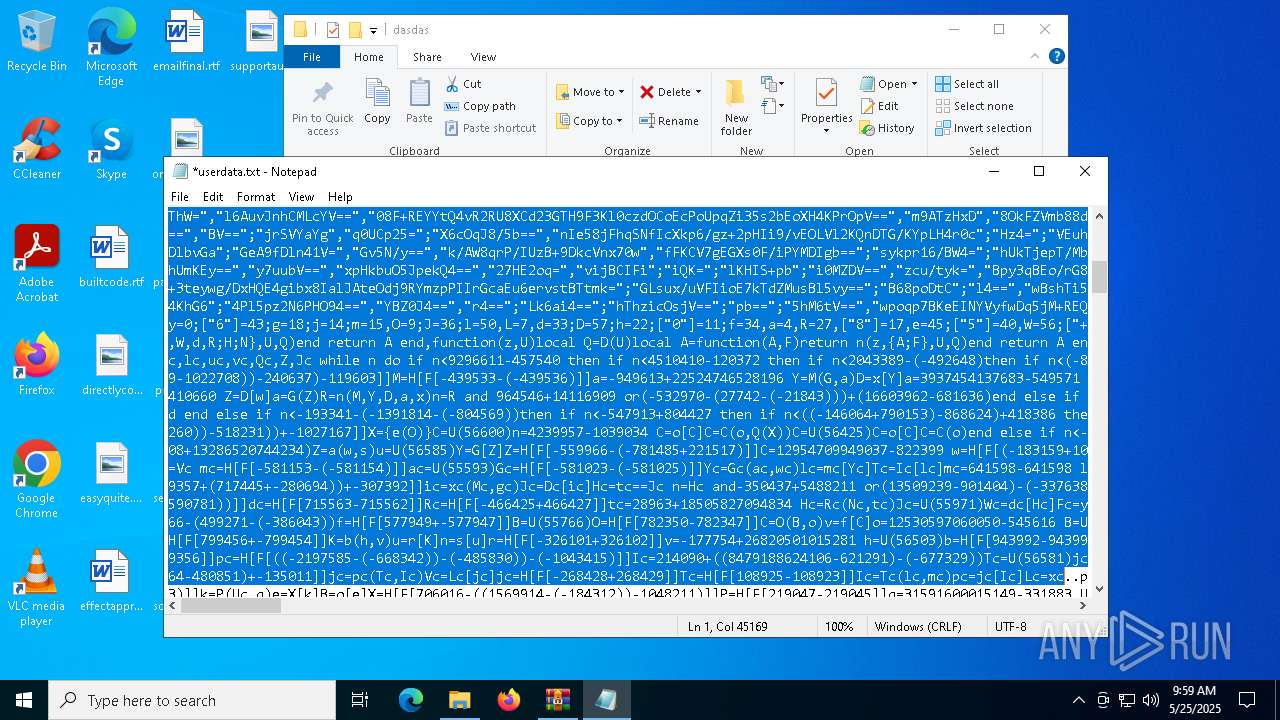Click New folder icon in quick access toolbar
The height and width of the screenshot is (720, 1280).
354,30
